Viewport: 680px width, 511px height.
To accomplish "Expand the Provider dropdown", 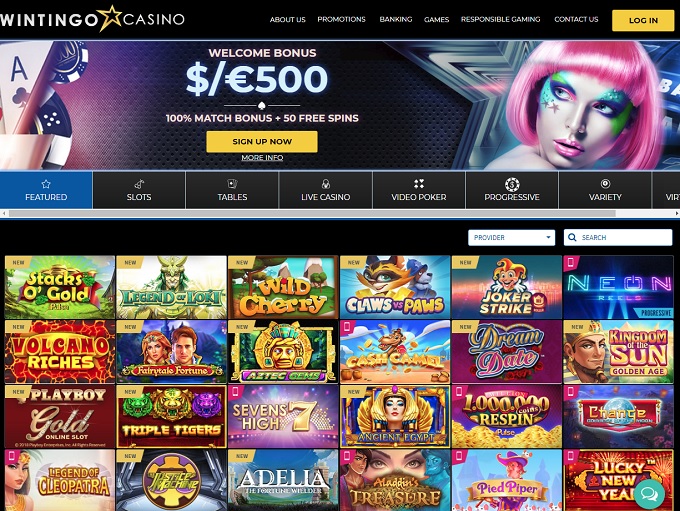I will [511, 237].
